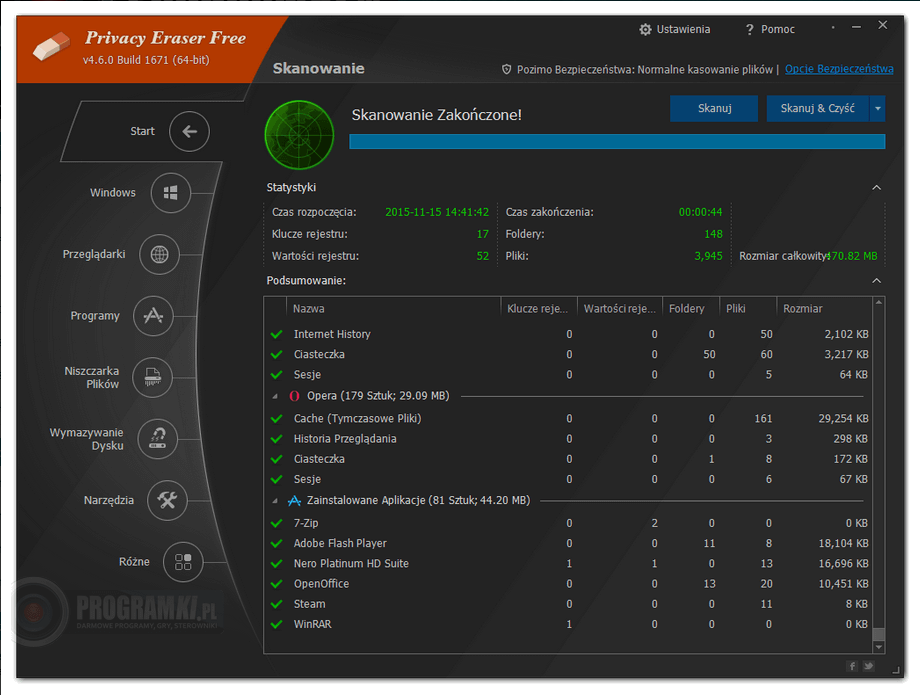Collapse the Statystyki section chevron
Viewport: 920px width, 695px height.
pos(877,188)
